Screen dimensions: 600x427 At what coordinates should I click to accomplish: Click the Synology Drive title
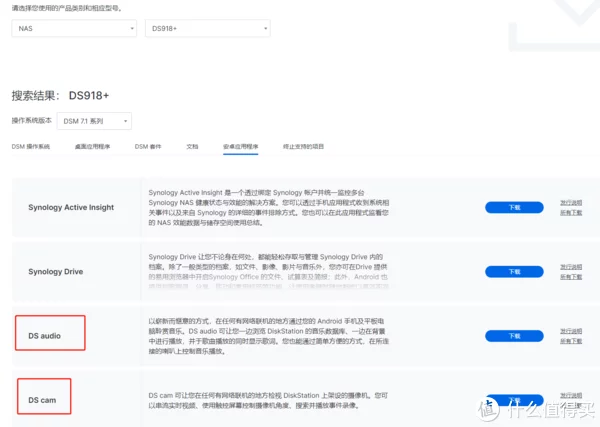[x=55, y=272]
